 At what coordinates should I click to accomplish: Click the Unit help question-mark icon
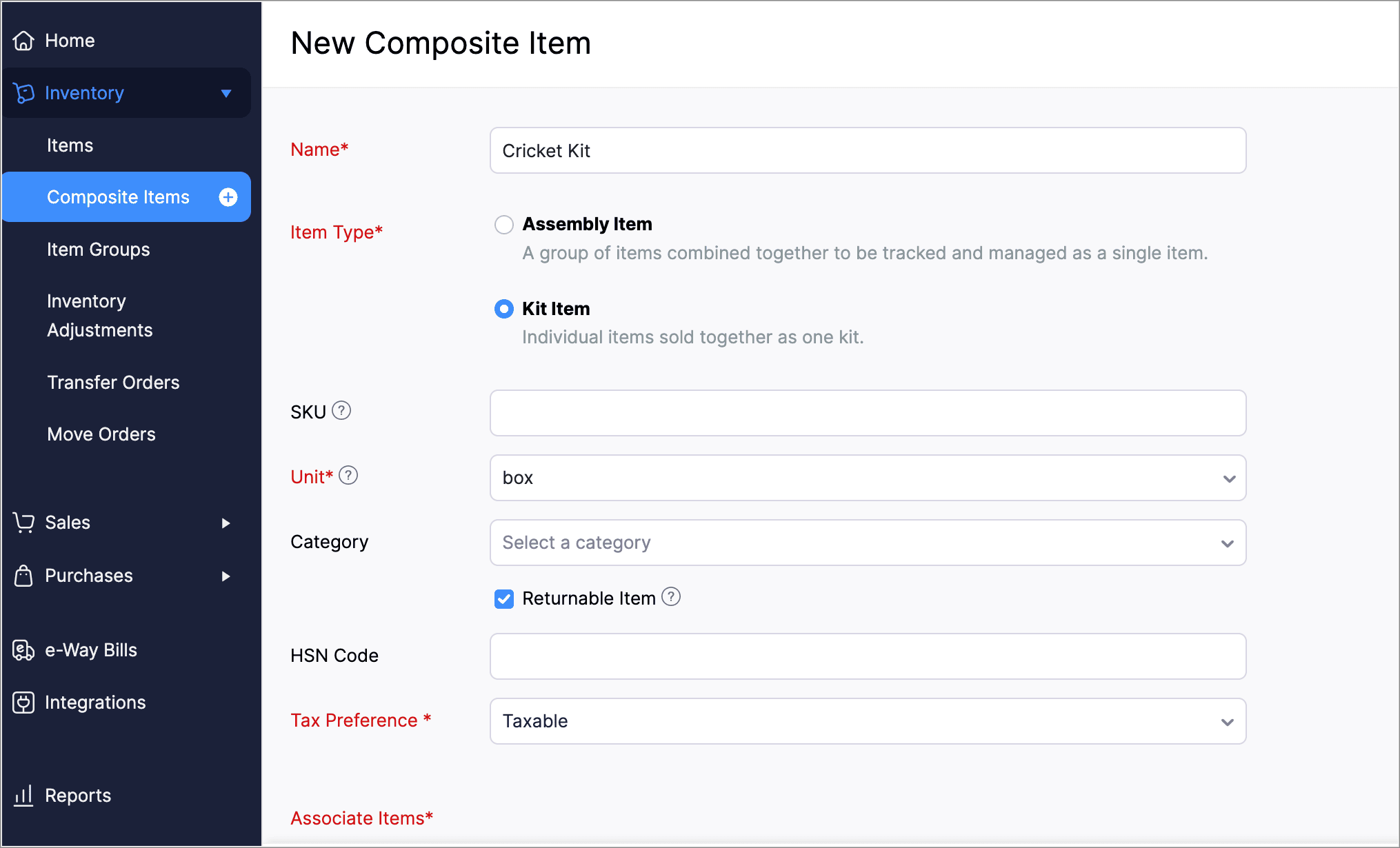point(349,476)
